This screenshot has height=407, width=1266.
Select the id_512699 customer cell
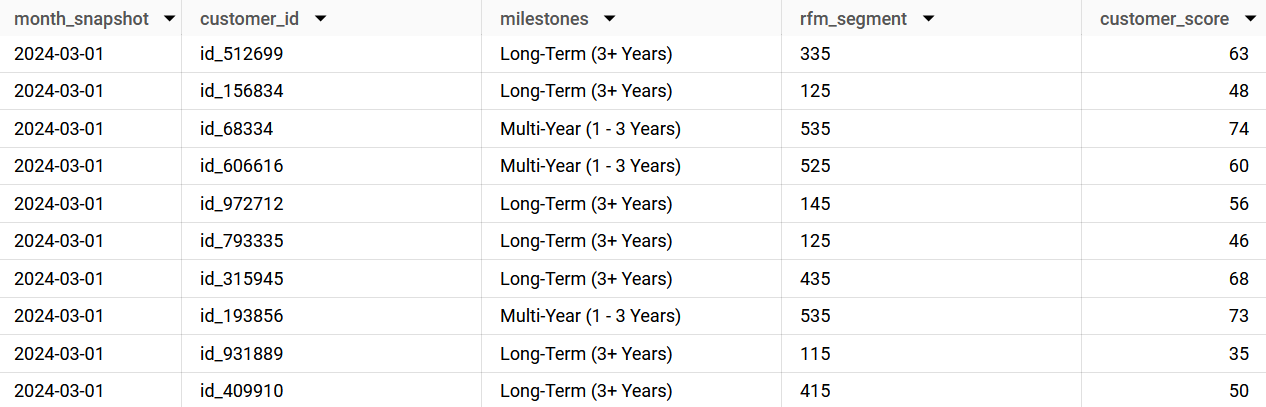[242, 54]
